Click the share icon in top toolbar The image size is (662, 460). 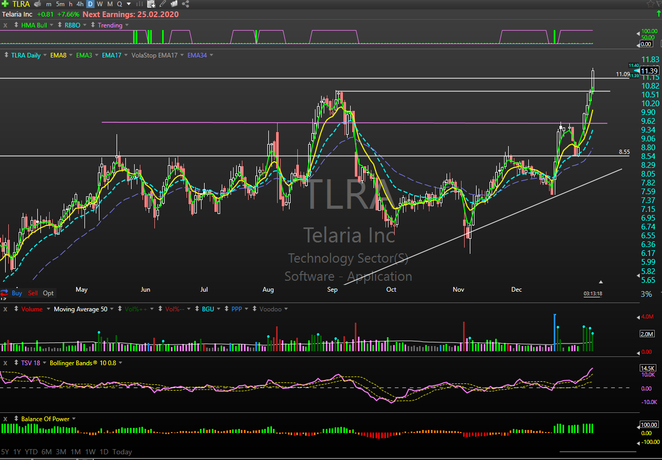185,4
